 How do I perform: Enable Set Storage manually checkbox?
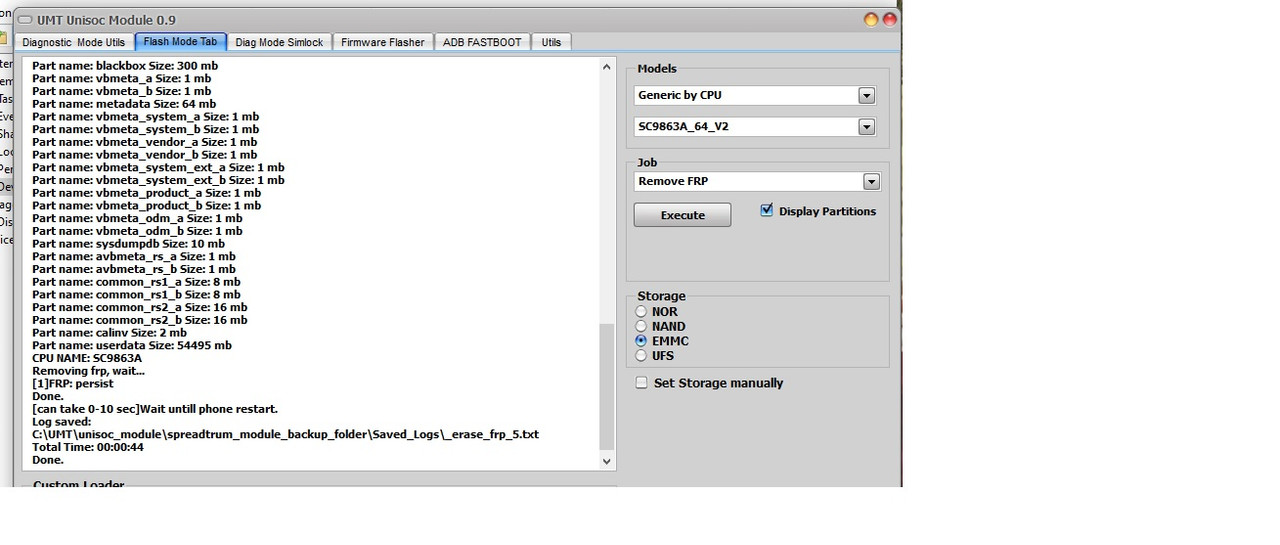tap(642, 383)
